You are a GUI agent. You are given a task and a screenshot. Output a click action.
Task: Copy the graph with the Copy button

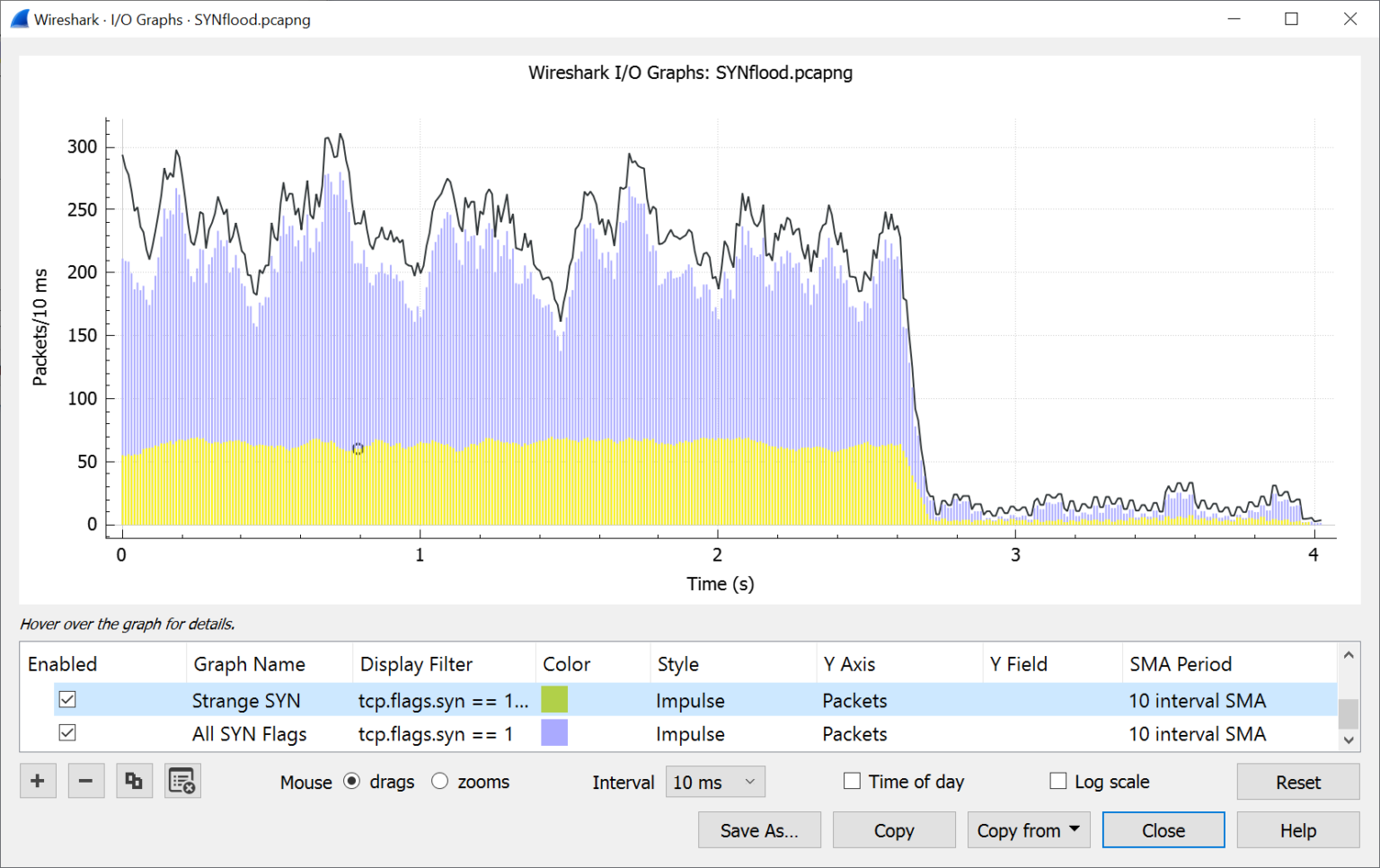coord(894,829)
